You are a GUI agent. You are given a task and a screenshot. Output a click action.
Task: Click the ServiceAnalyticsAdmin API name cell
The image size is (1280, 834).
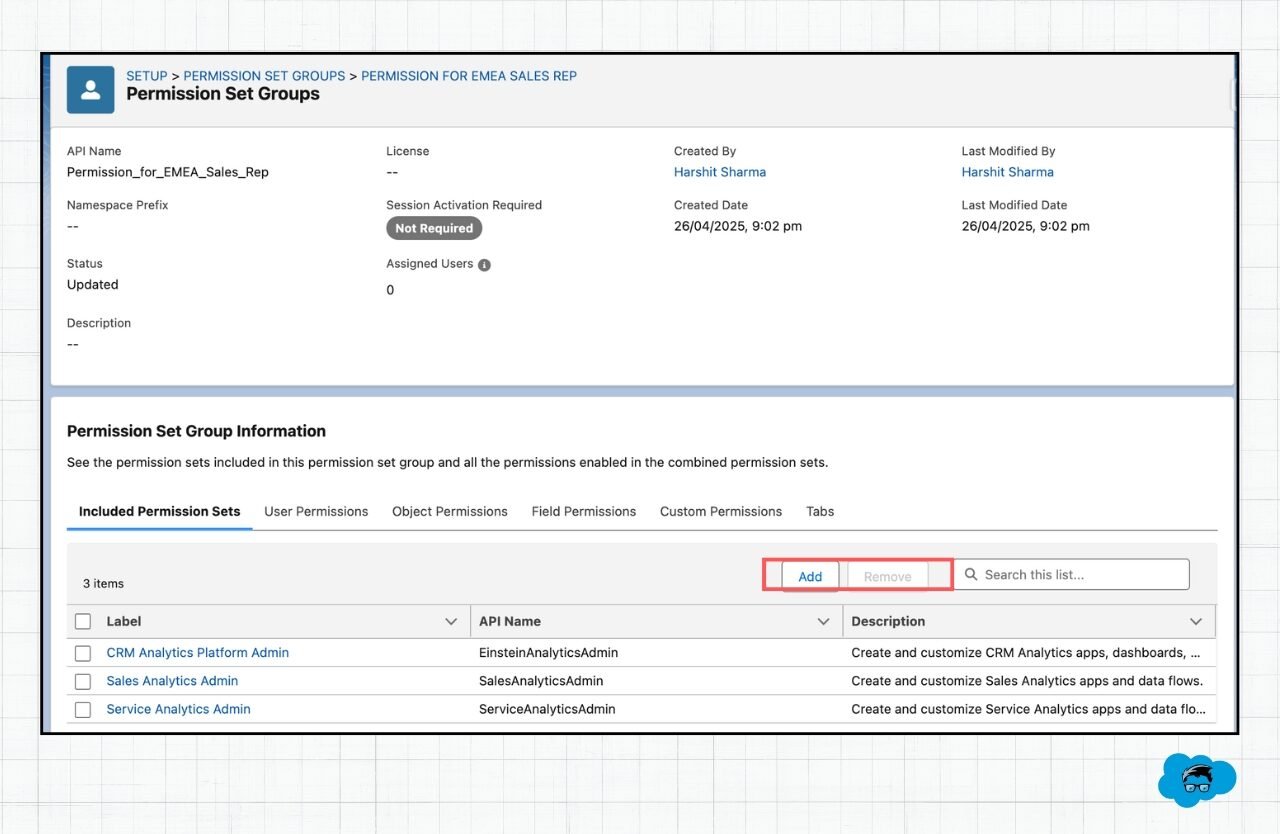[547, 709]
